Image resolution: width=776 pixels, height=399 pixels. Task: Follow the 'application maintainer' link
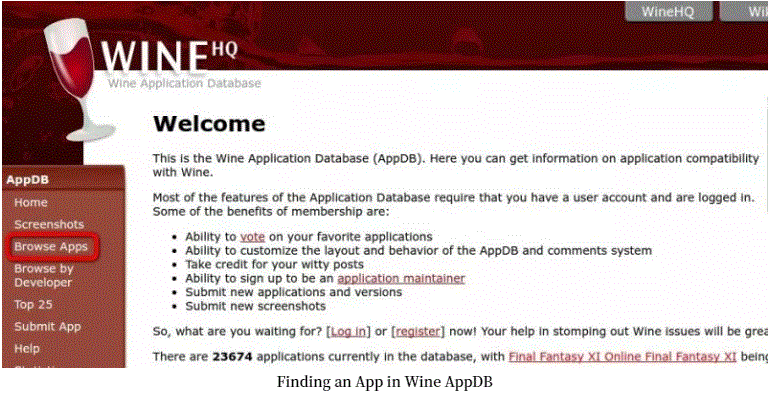401,278
